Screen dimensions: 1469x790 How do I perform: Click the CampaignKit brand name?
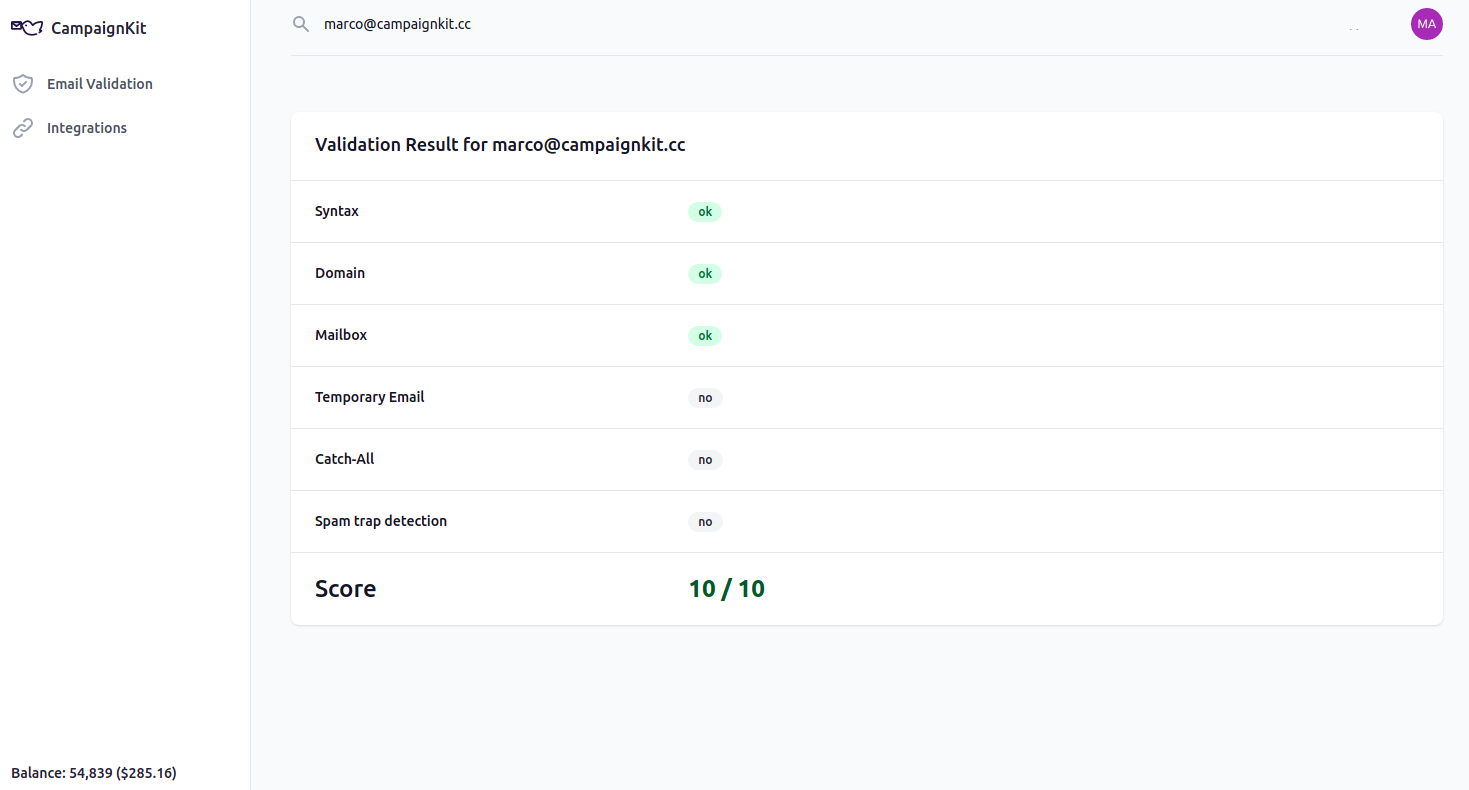(99, 28)
